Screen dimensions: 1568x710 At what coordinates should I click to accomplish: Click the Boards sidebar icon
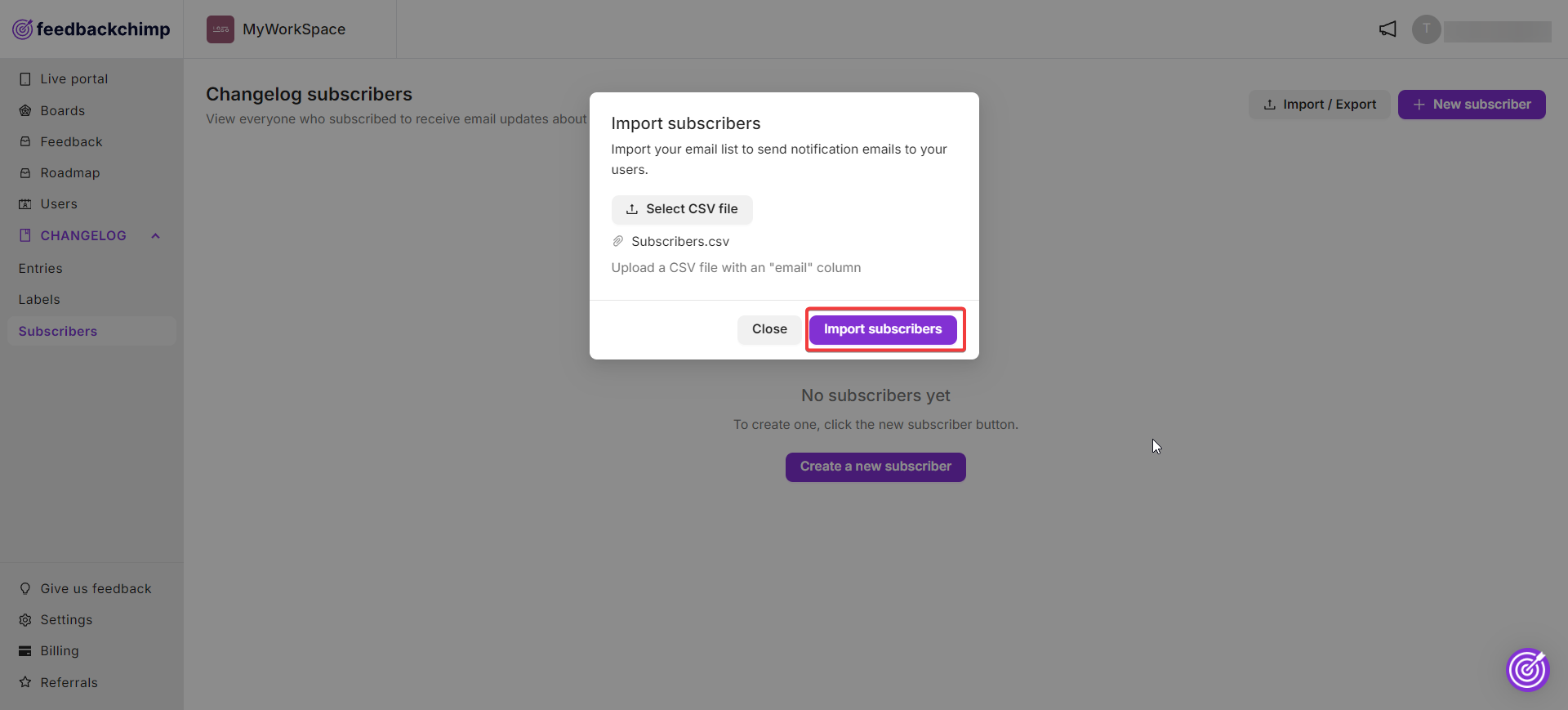click(x=25, y=110)
